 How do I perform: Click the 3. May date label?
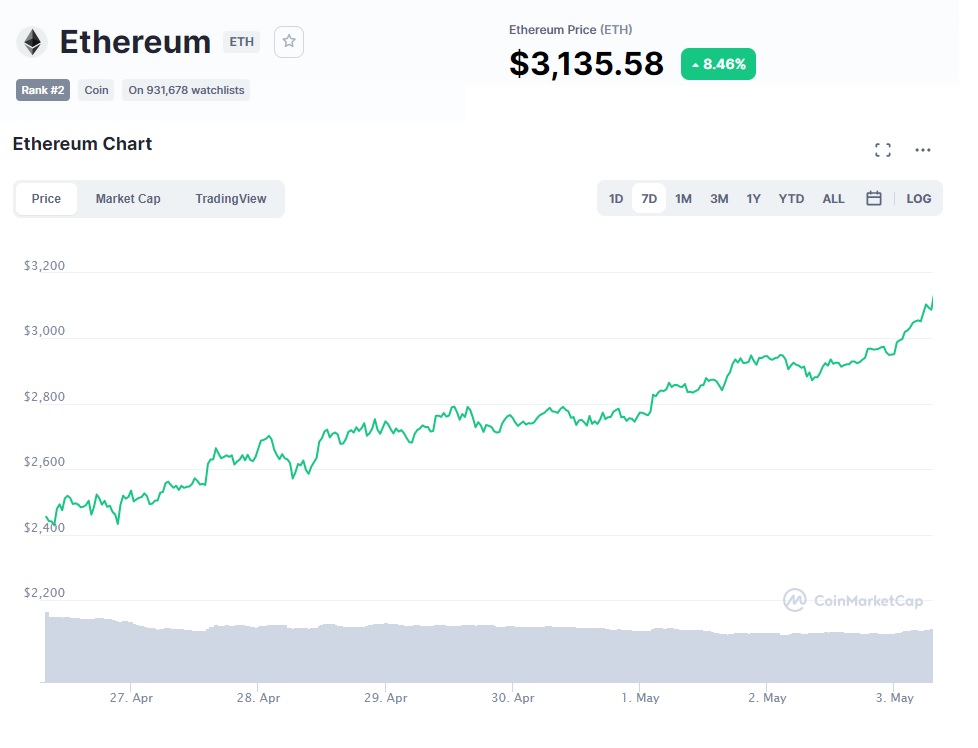(x=894, y=697)
